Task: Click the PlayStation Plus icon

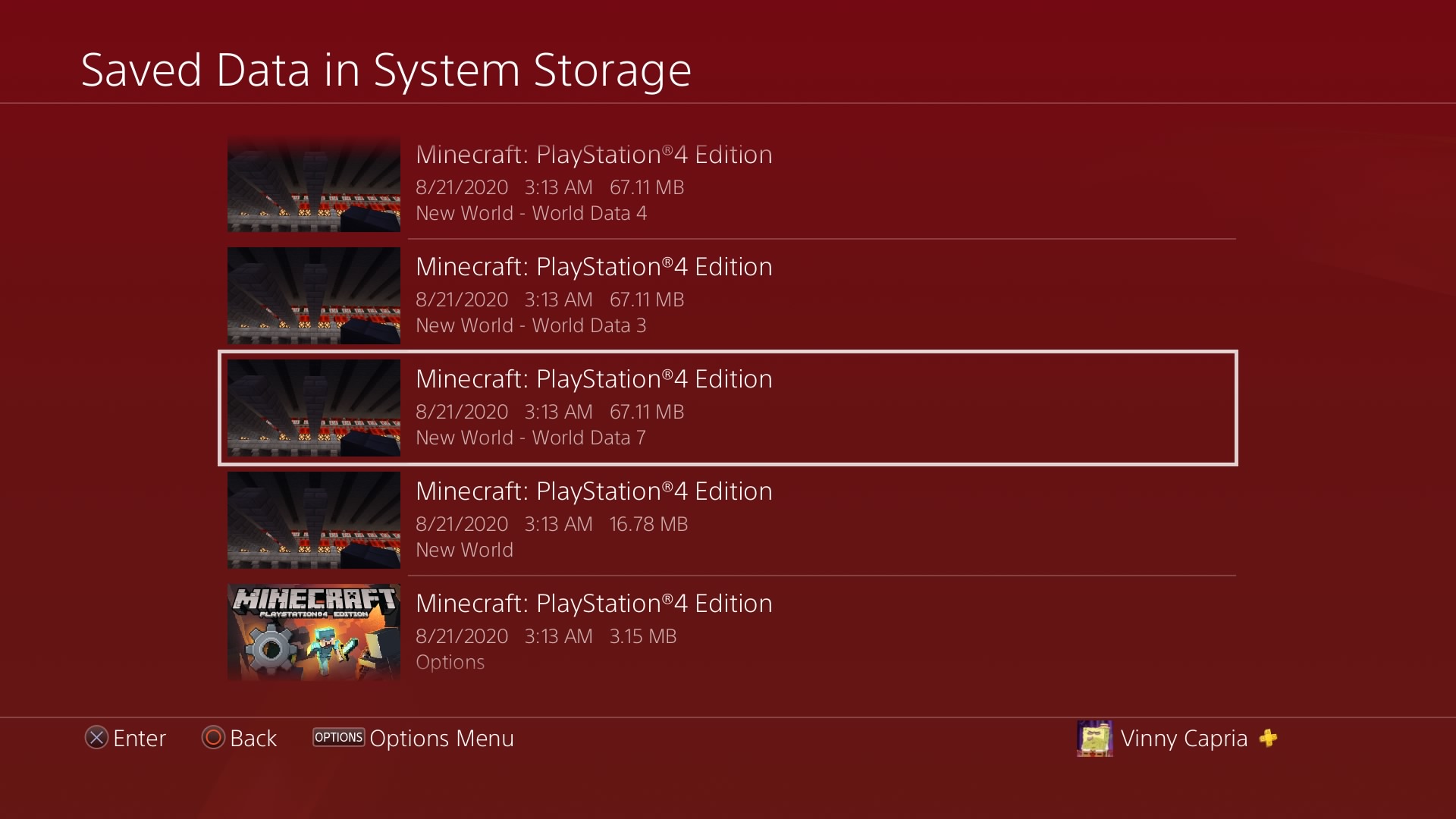Action: (x=1268, y=738)
